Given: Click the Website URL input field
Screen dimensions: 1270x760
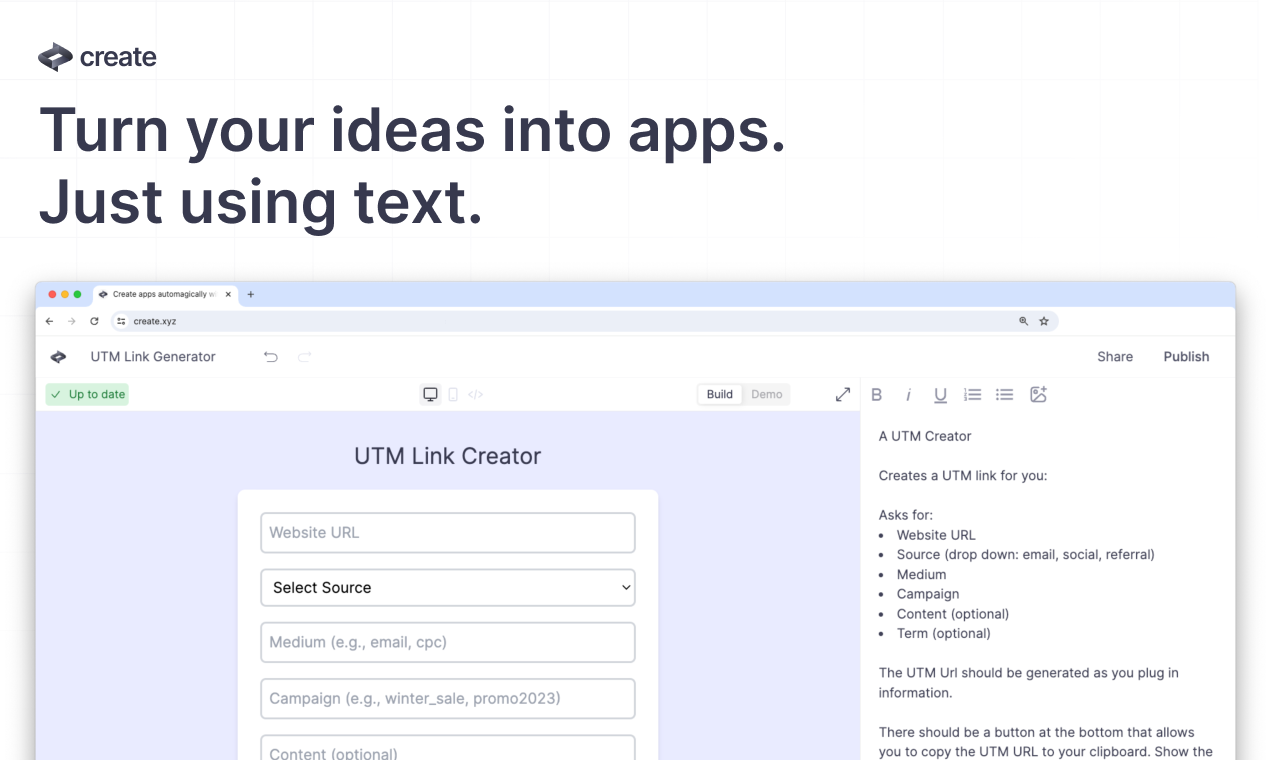Looking at the screenshot, I should [447, 532].
